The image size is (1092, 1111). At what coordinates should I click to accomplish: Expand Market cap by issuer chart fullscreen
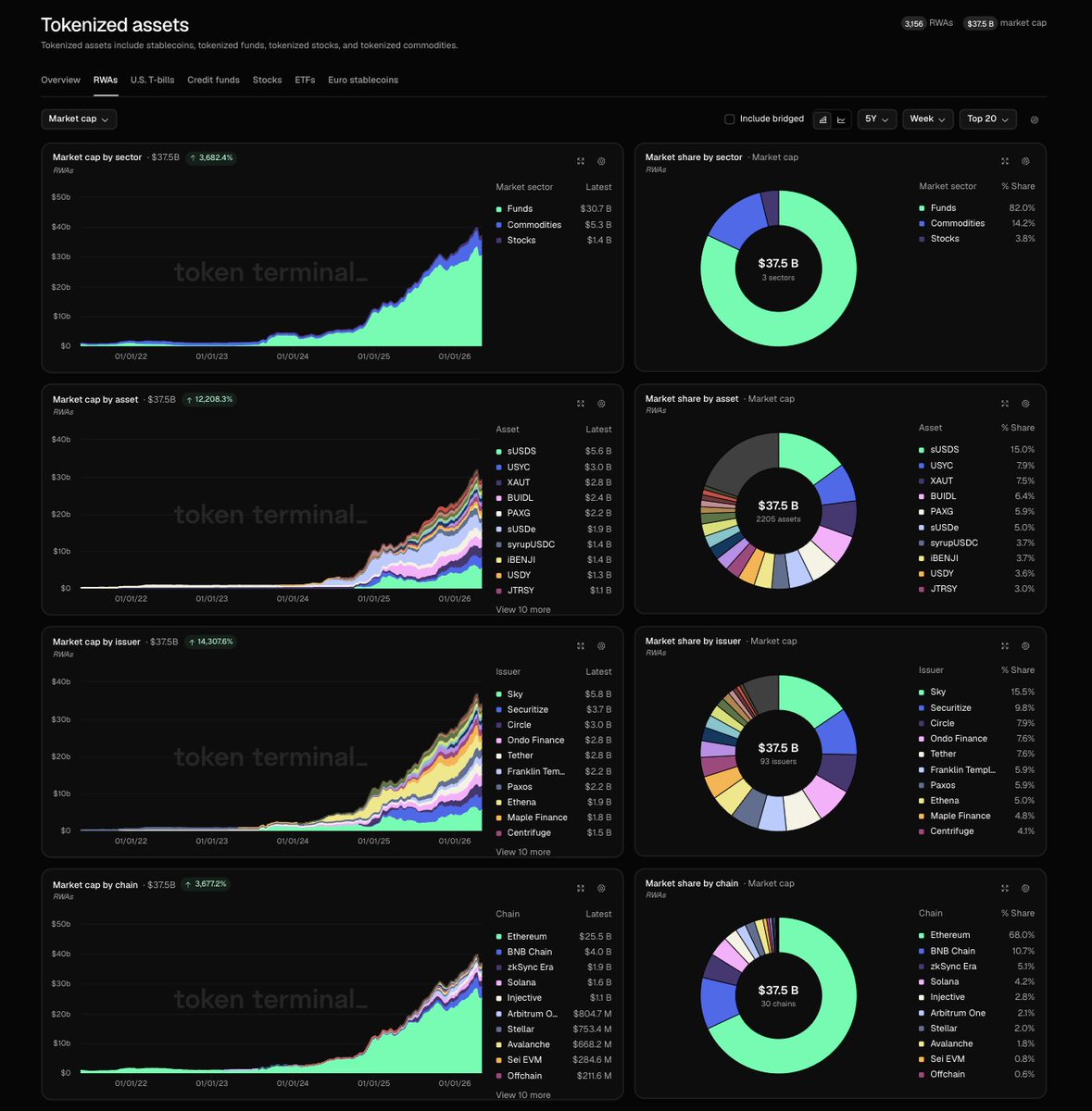tap(581, 646)
